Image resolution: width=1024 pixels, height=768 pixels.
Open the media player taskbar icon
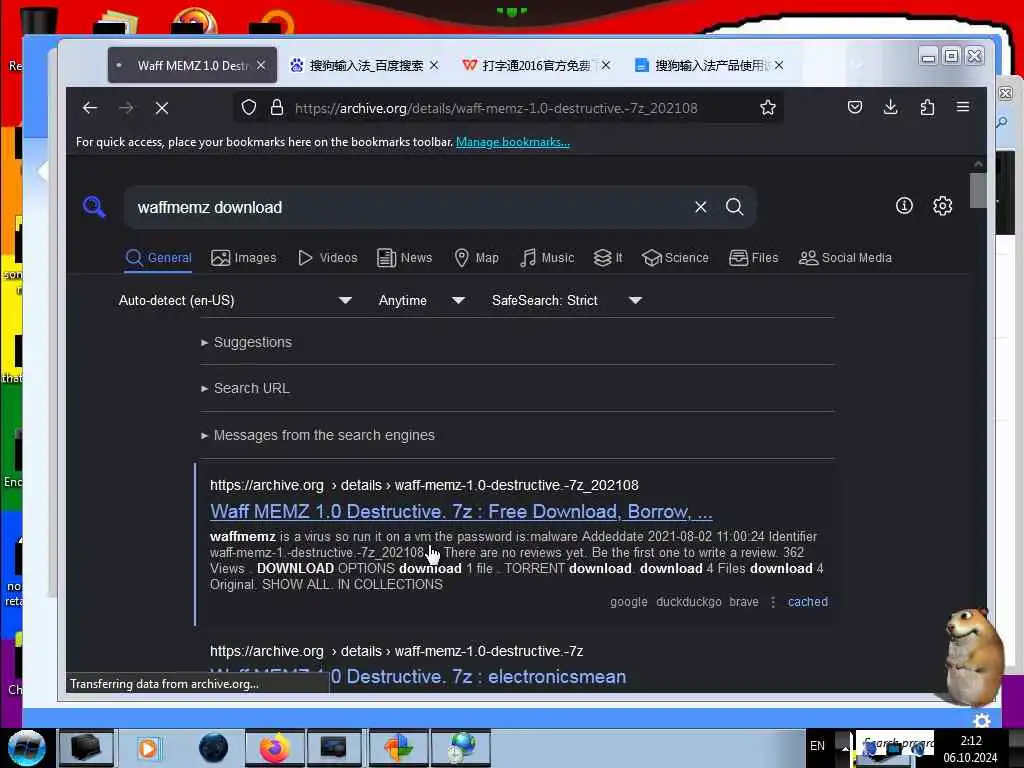(x=148, y=748)
